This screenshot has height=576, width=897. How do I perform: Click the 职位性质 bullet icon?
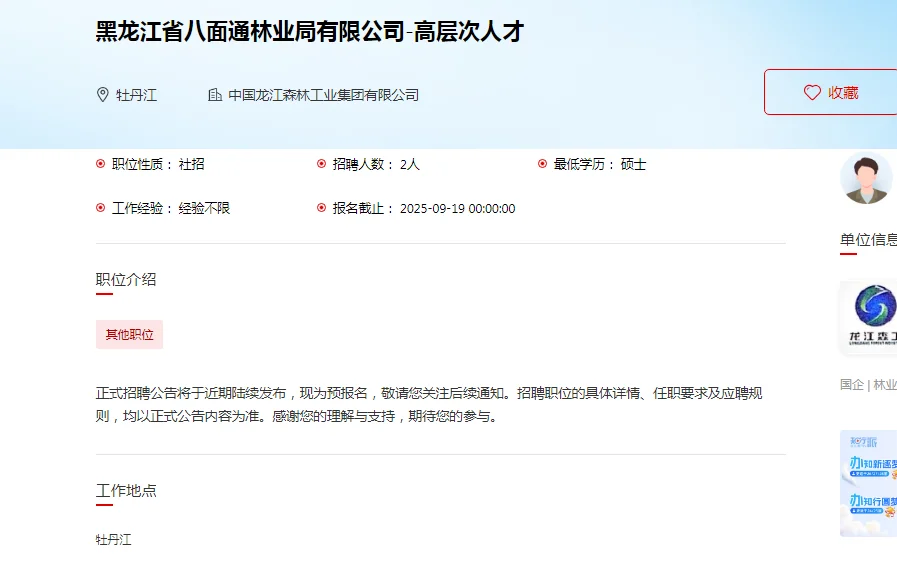[101, 164]
